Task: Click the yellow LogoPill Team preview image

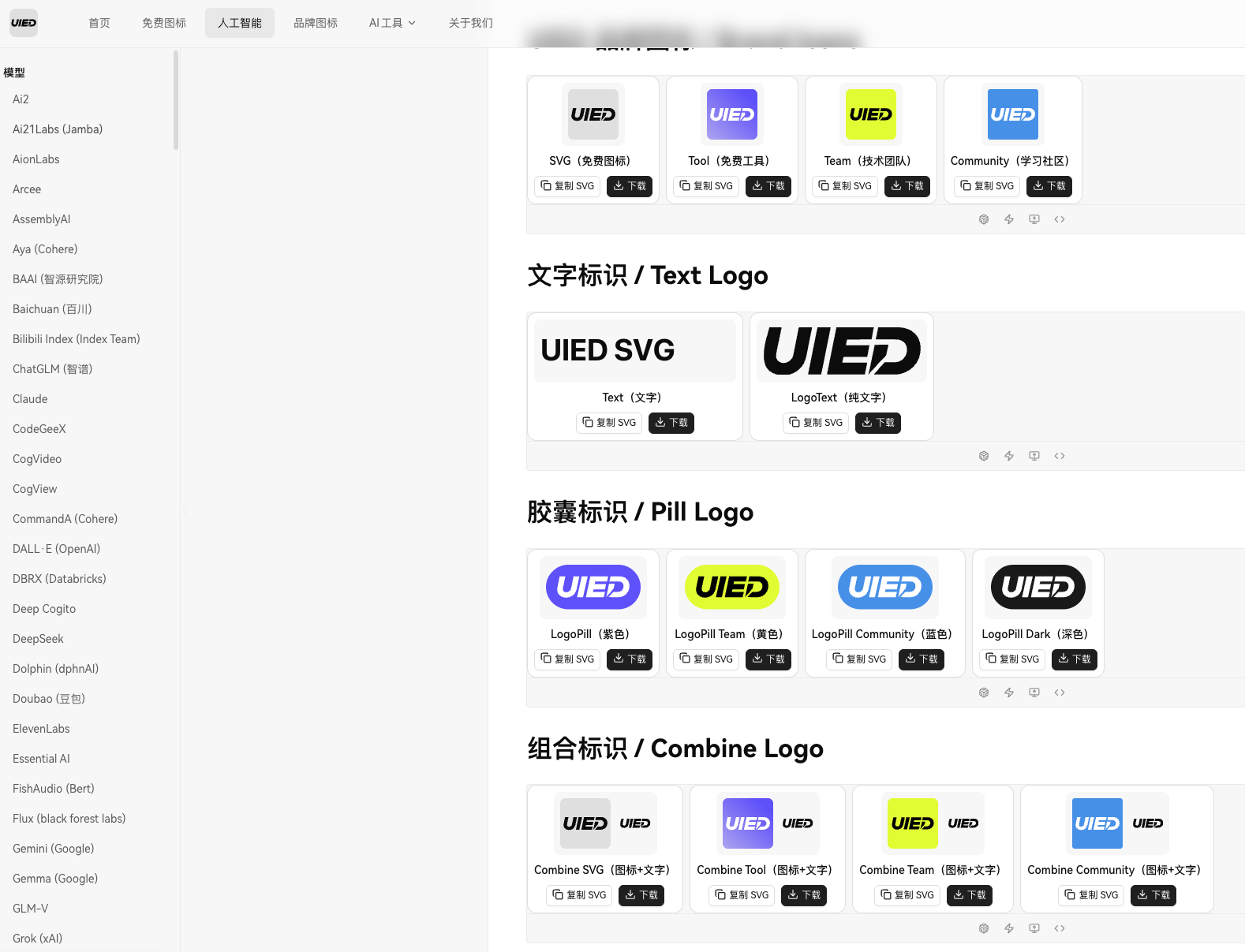Action: pyautogui.click(x=732, y=588)
